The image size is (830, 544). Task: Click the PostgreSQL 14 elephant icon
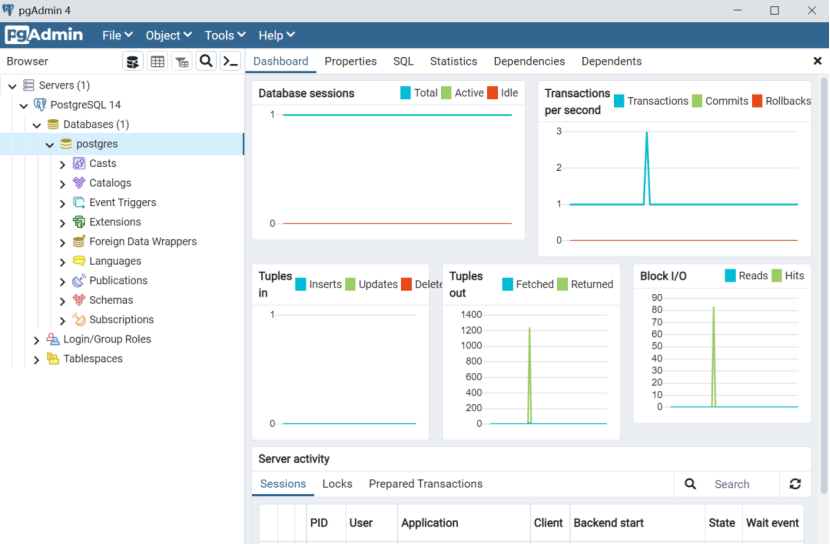pos(40,104)
